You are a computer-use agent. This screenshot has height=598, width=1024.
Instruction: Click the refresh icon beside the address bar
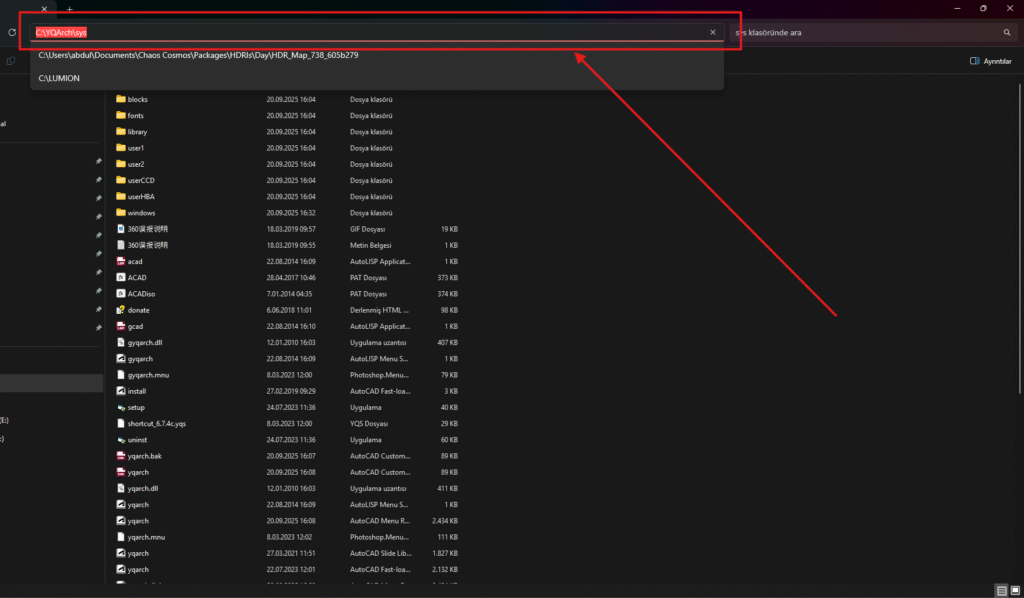pyautogui.click(x=11, y=32)
